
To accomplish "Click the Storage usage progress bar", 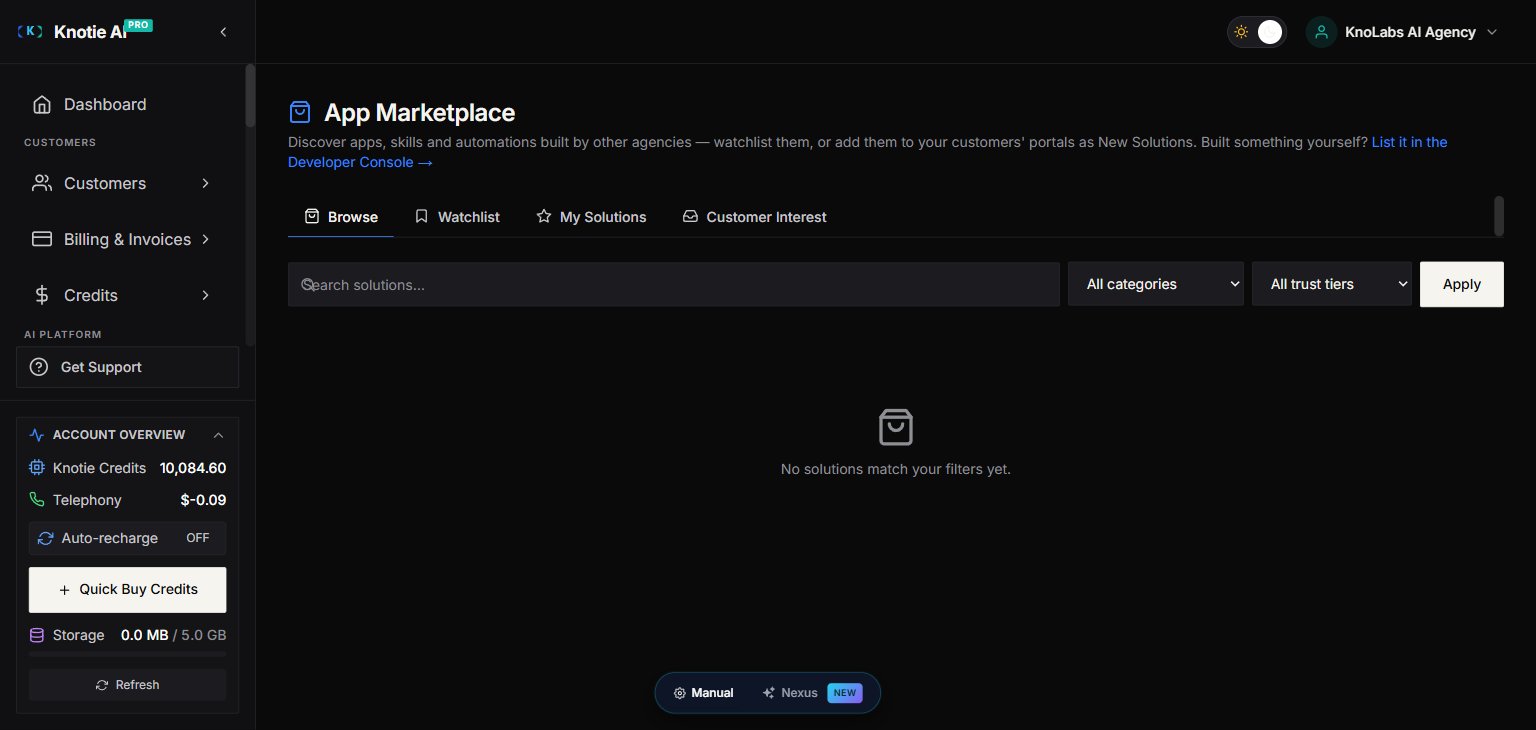I will pos(127,653).
